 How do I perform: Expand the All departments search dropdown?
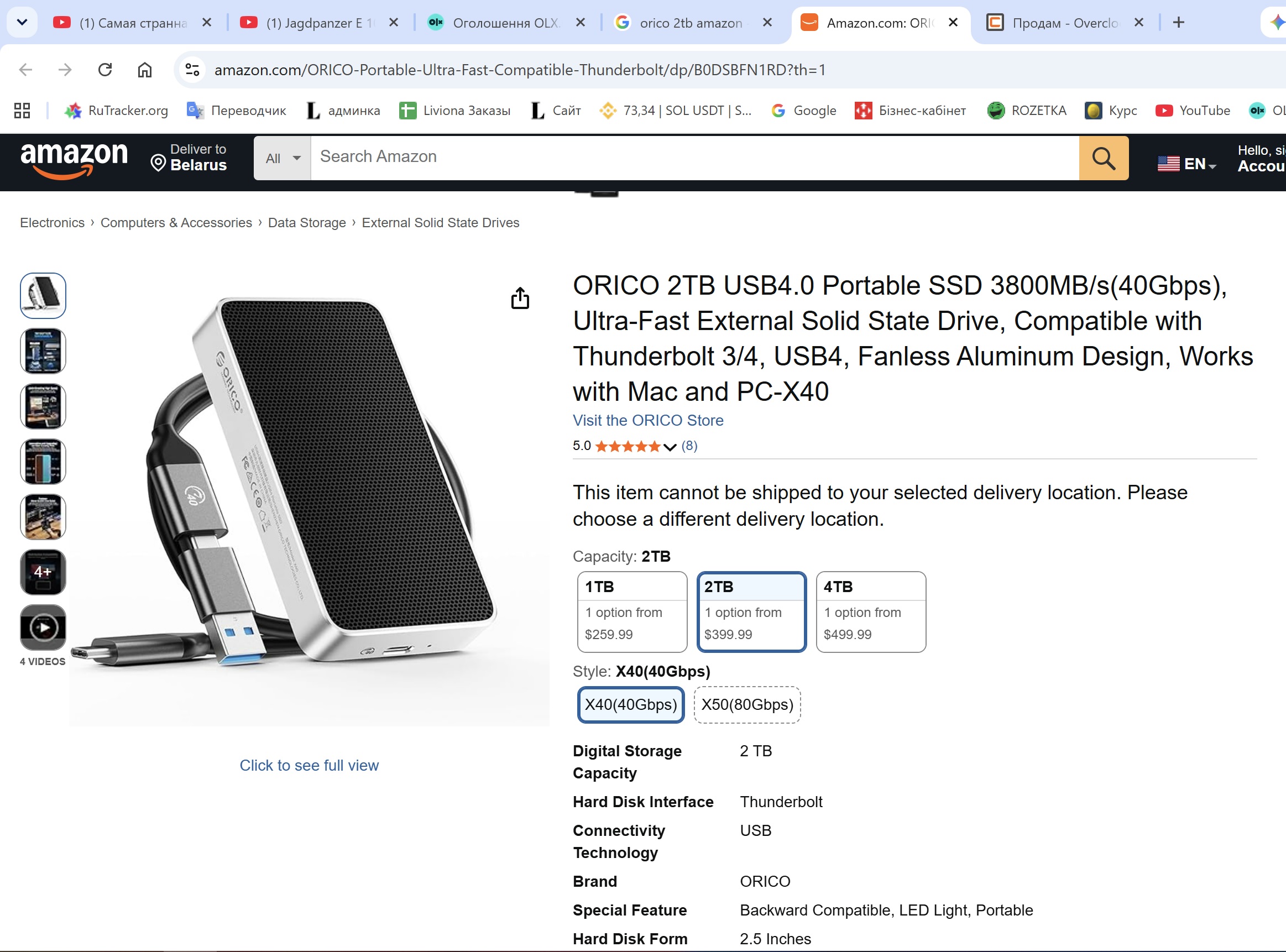click(283, 158)
